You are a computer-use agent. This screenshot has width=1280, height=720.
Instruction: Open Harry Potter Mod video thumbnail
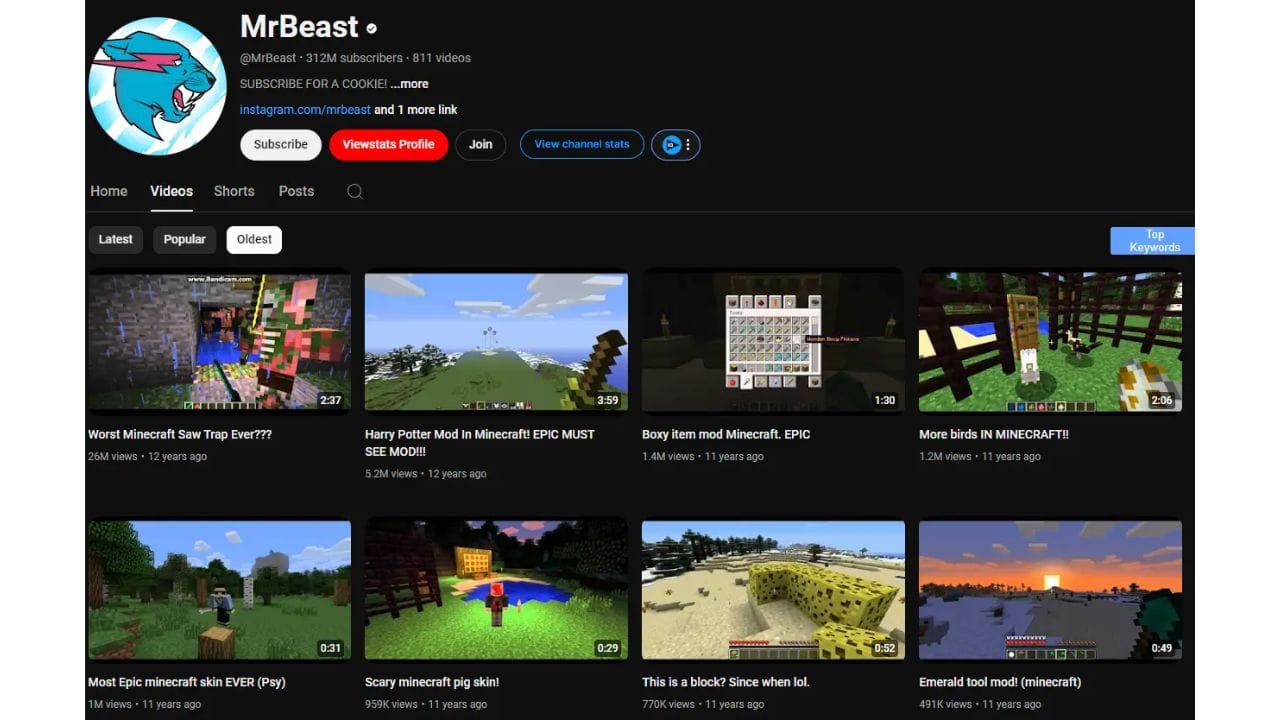point(496,342)
